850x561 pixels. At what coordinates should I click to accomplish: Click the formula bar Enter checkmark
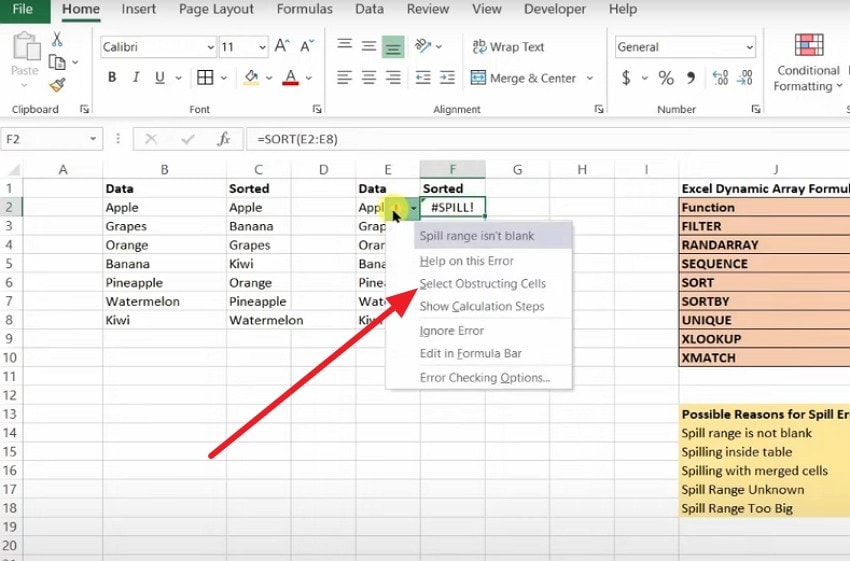[188, 139]
